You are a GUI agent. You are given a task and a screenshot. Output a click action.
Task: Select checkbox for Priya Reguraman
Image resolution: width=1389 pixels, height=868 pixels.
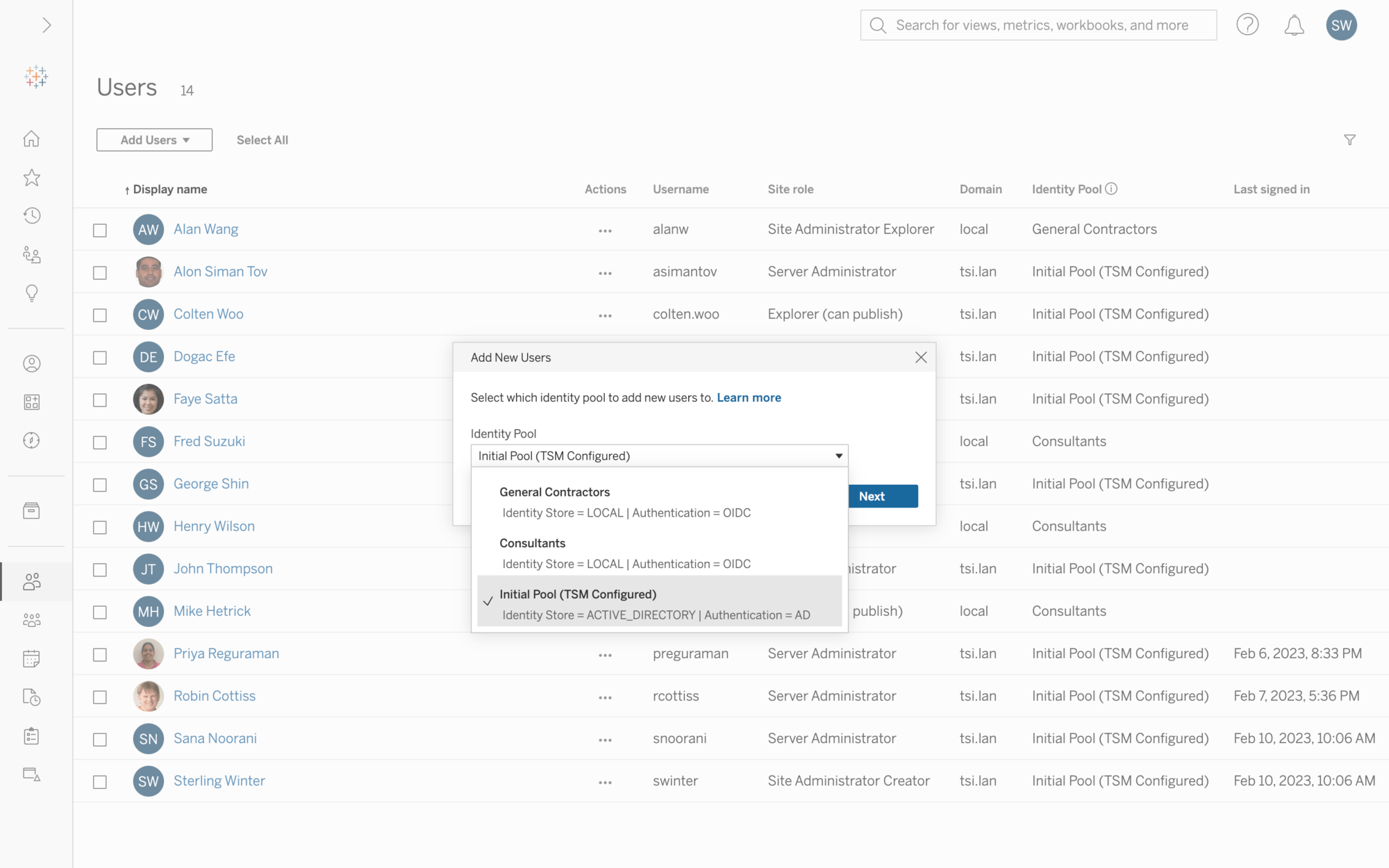click(x=100, y=653)
